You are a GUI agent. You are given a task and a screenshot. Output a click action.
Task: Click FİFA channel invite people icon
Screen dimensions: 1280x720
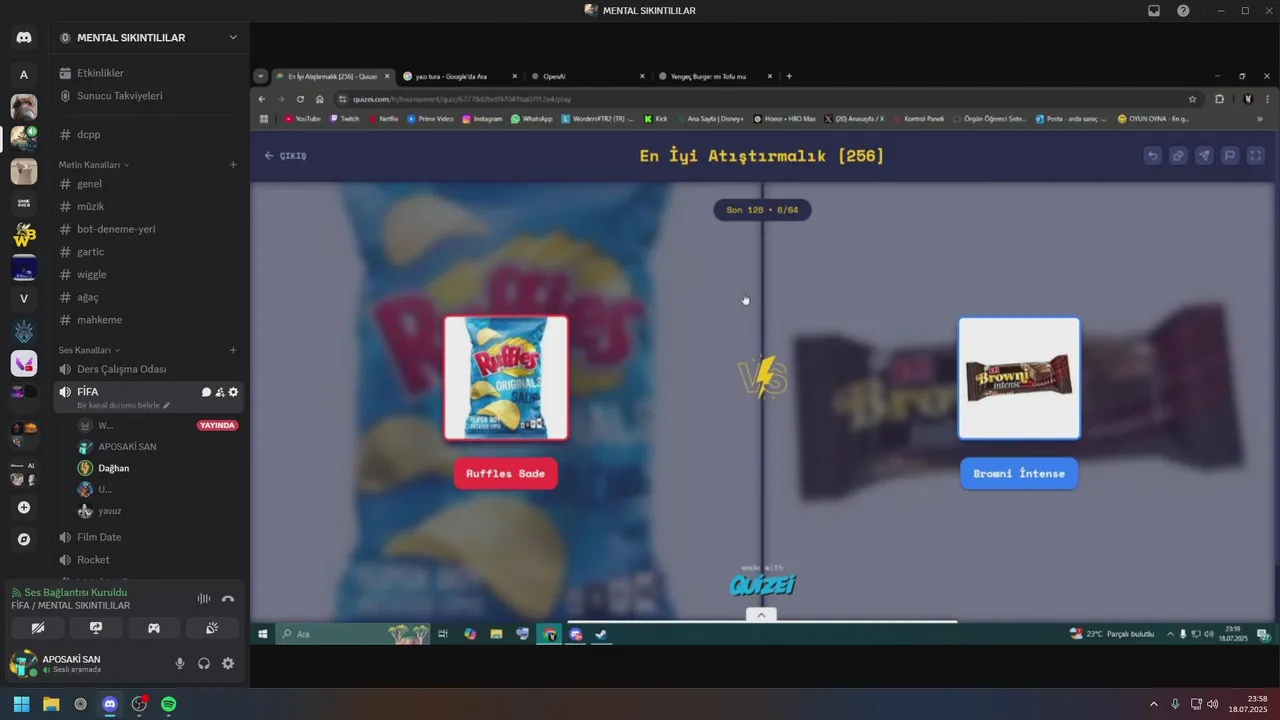pos(220,392)
